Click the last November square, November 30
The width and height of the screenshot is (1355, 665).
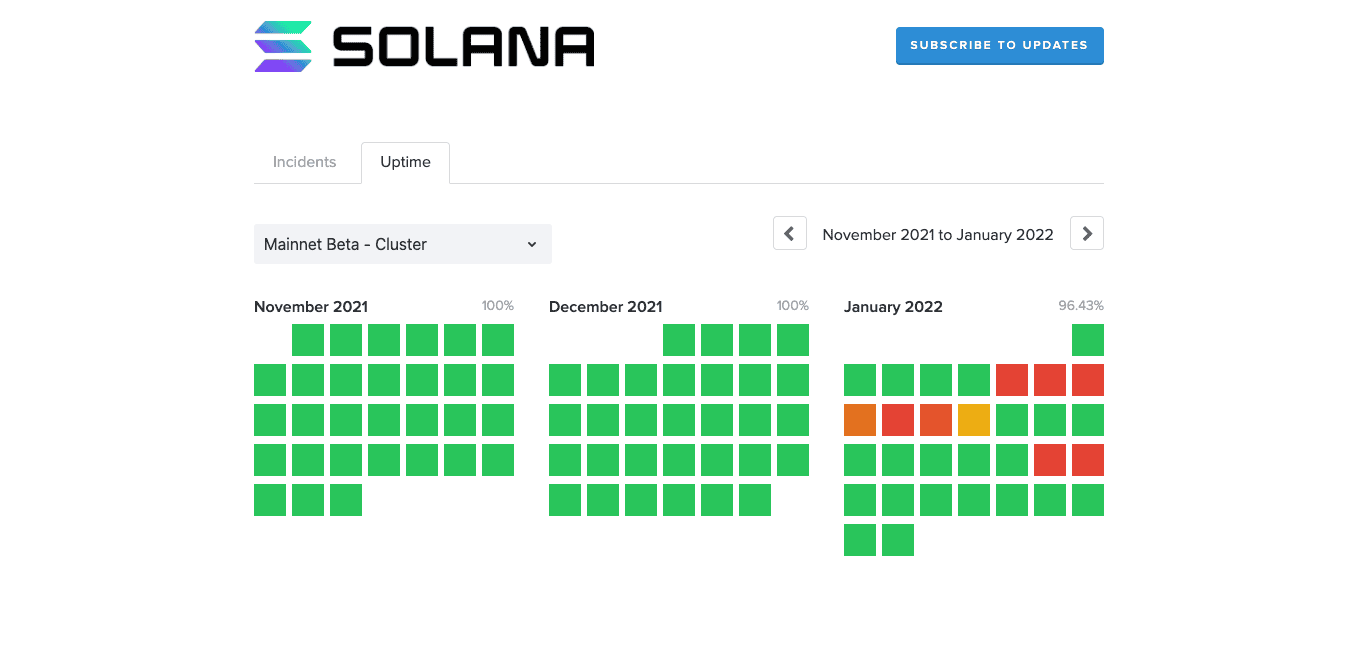tap(346, 500)
